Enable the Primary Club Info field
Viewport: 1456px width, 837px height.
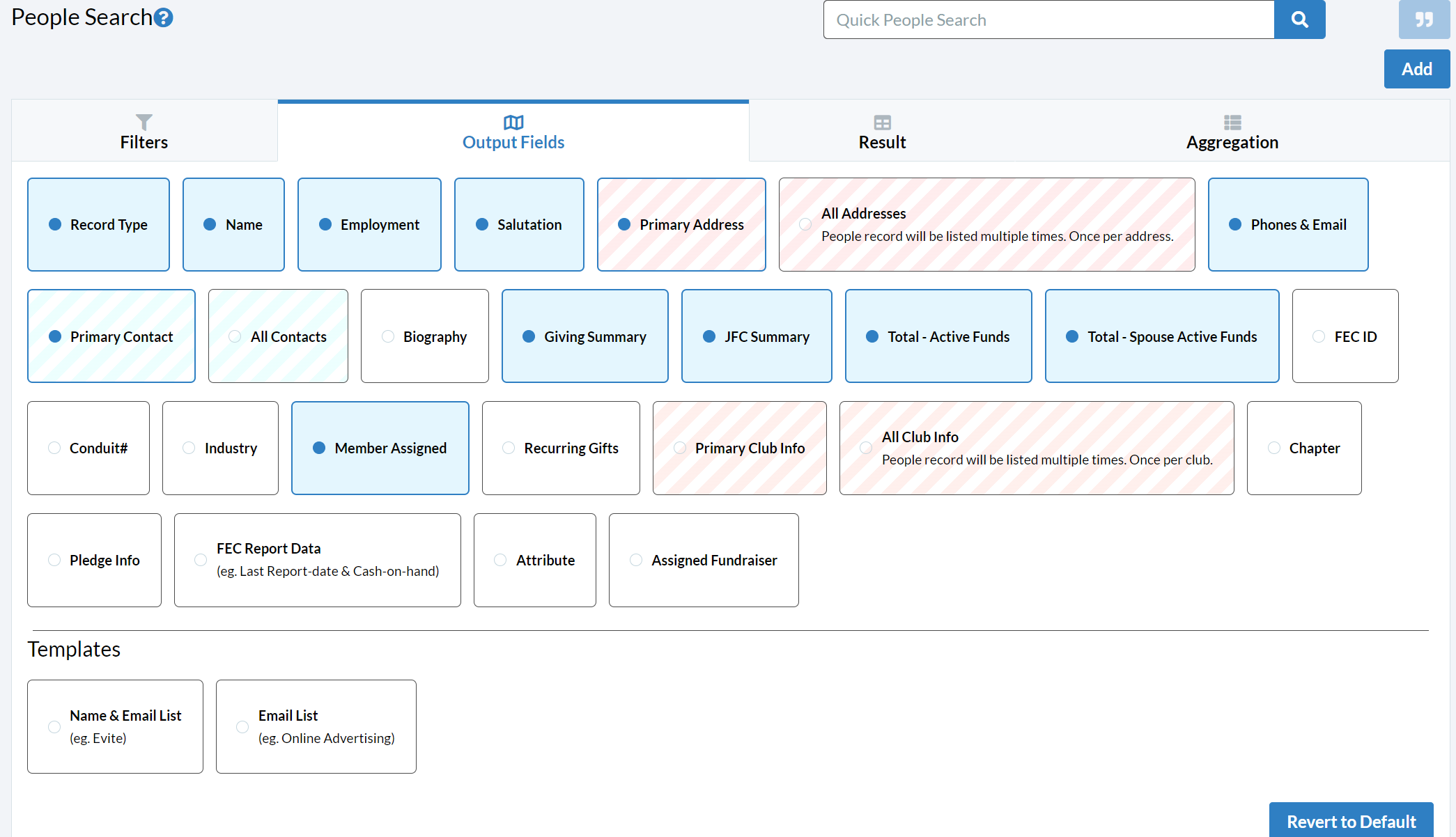(x=740, y=448)
